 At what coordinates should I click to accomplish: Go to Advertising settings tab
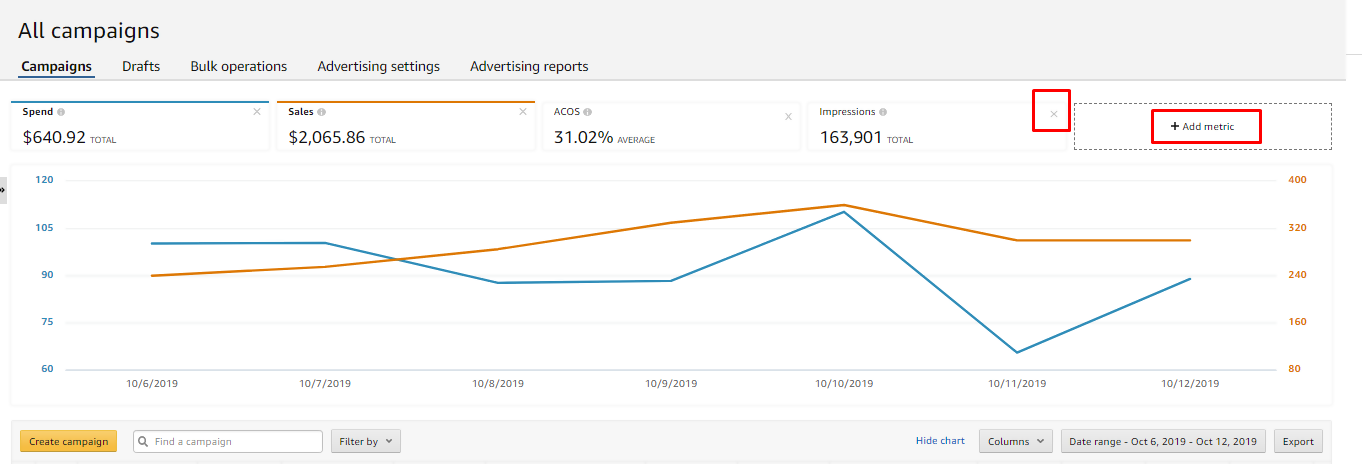[378, 67]
